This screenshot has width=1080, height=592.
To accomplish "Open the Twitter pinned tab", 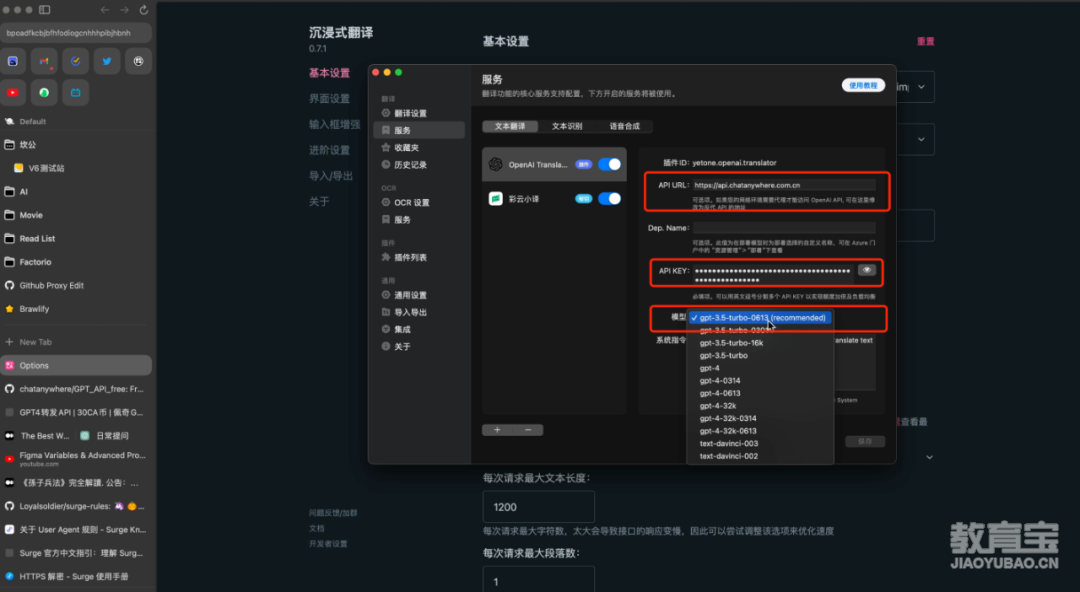I will [107, 61].
